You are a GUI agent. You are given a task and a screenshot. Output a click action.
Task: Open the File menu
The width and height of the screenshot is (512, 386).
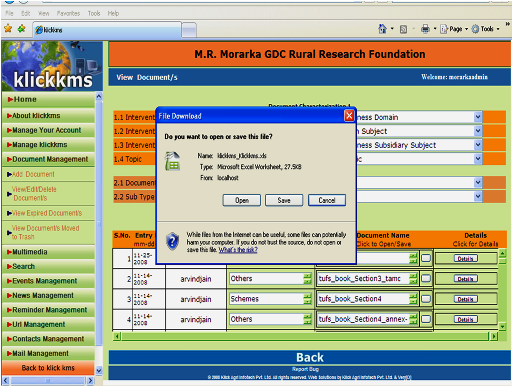[9, 13]
